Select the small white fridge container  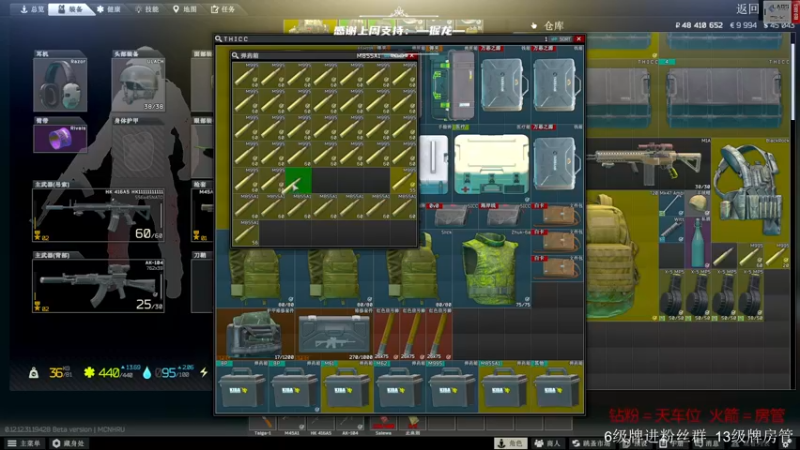coord(435,164)
